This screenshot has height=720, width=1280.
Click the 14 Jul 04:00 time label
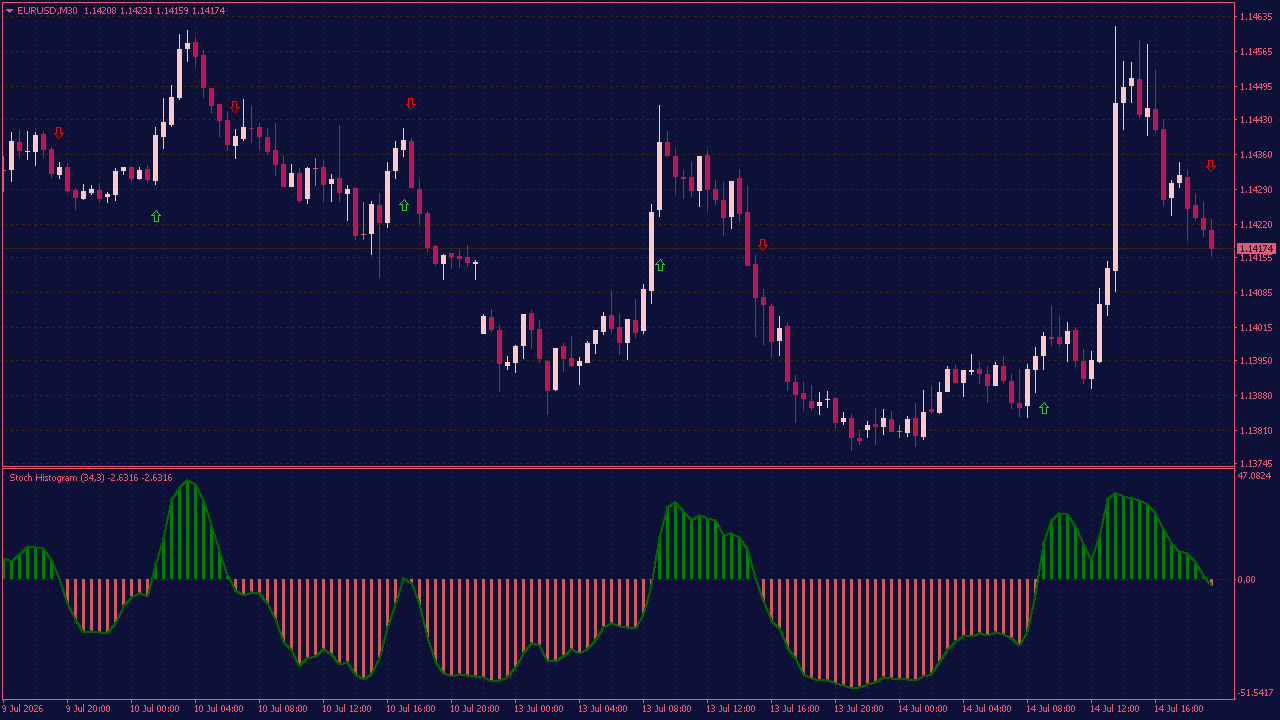[x=986, y=709]
